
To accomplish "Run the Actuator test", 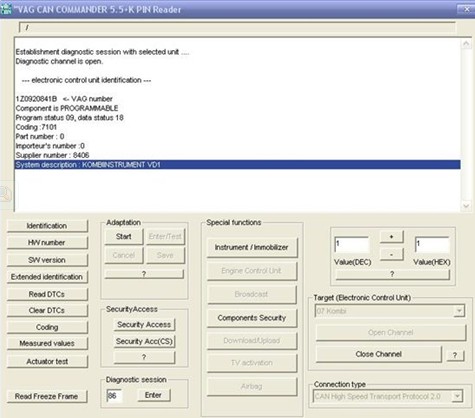I will click(x=47, y=361).
